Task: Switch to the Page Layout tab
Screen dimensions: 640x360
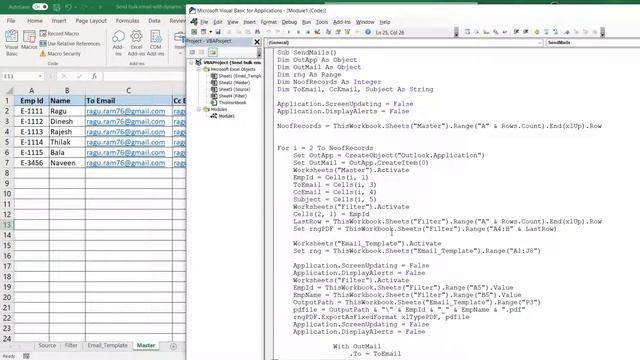Action: pyautogui.click(x=91, y=20)
